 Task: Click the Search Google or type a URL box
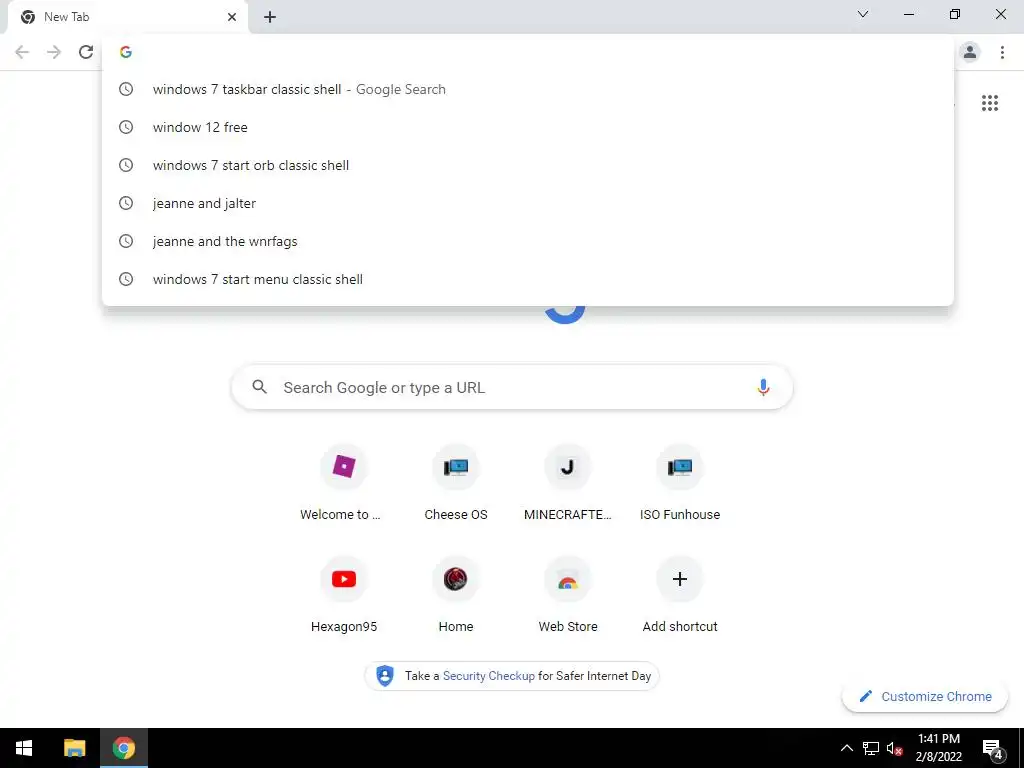coord(512,387)
